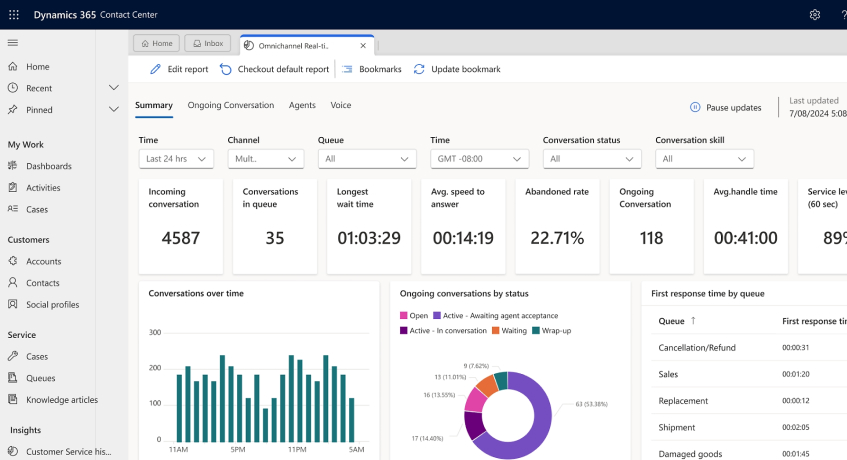Open the Bookmarks toolbar icon

(x=348, y=69)
